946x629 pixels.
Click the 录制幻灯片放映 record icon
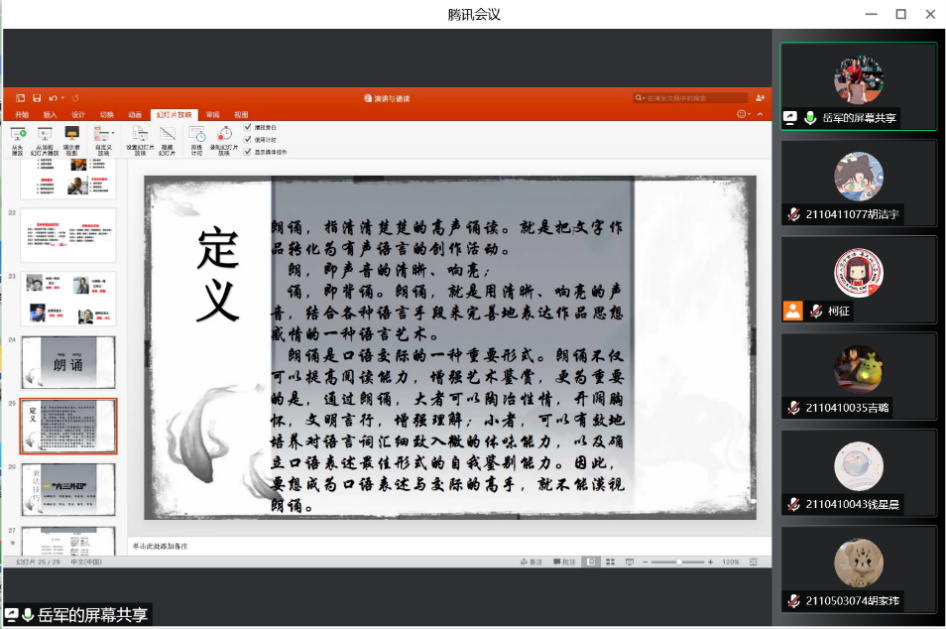tap(226, 133)
